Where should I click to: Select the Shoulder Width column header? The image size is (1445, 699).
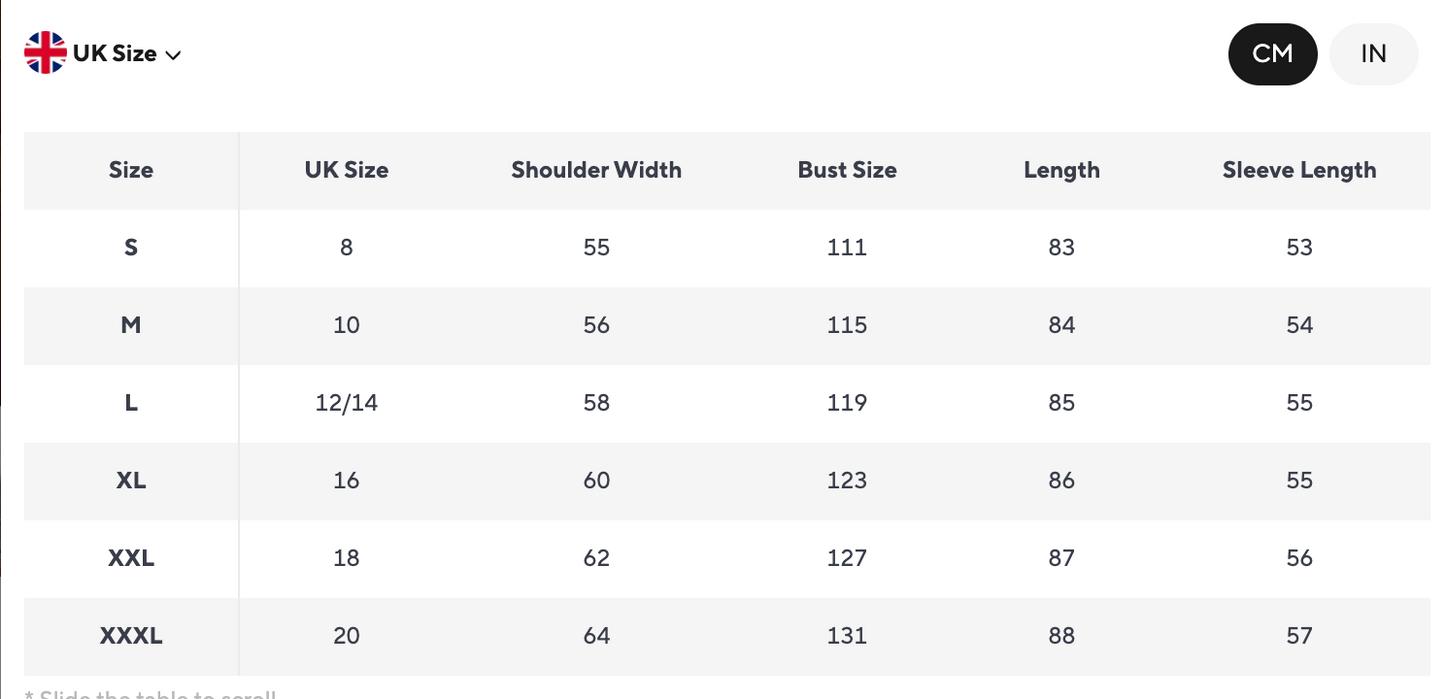tap(596, 170)
